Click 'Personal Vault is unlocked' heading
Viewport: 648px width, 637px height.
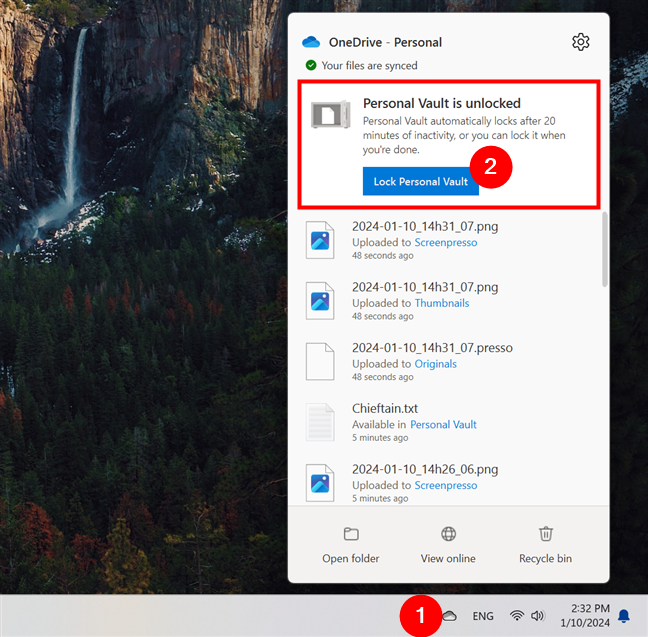point(442,103)
